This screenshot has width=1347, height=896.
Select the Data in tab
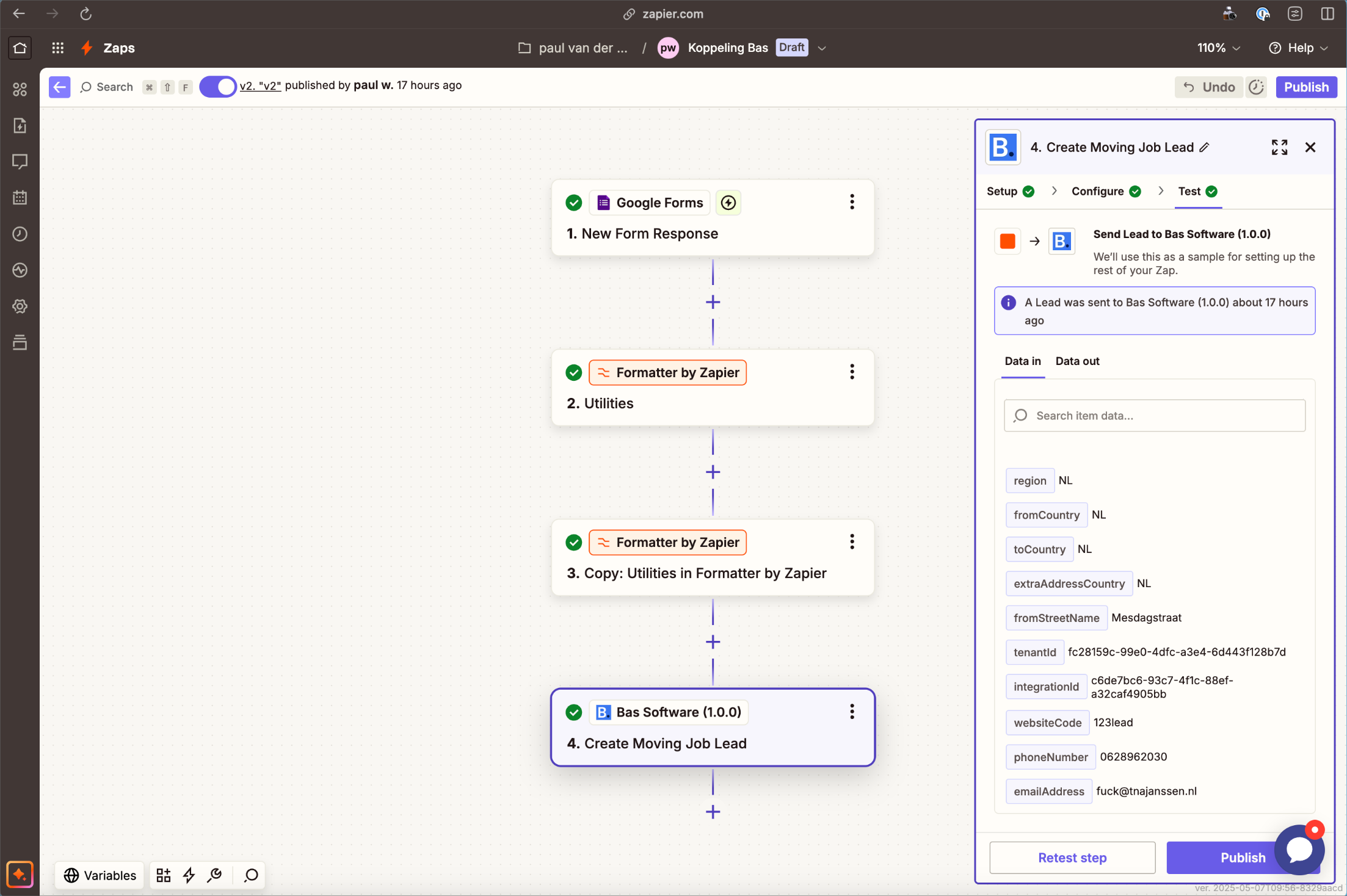[1022, 361]
